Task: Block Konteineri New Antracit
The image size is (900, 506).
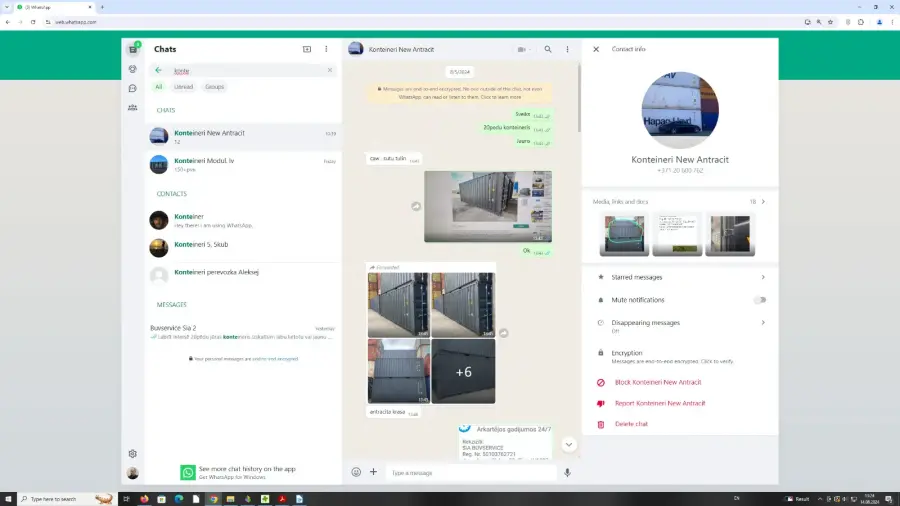Action: click(x=680, y=383)
